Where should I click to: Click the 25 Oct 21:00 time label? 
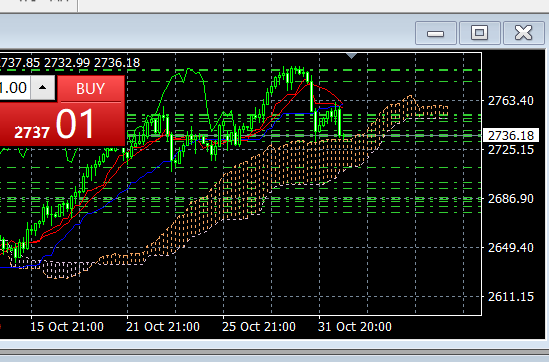(259, 327)
